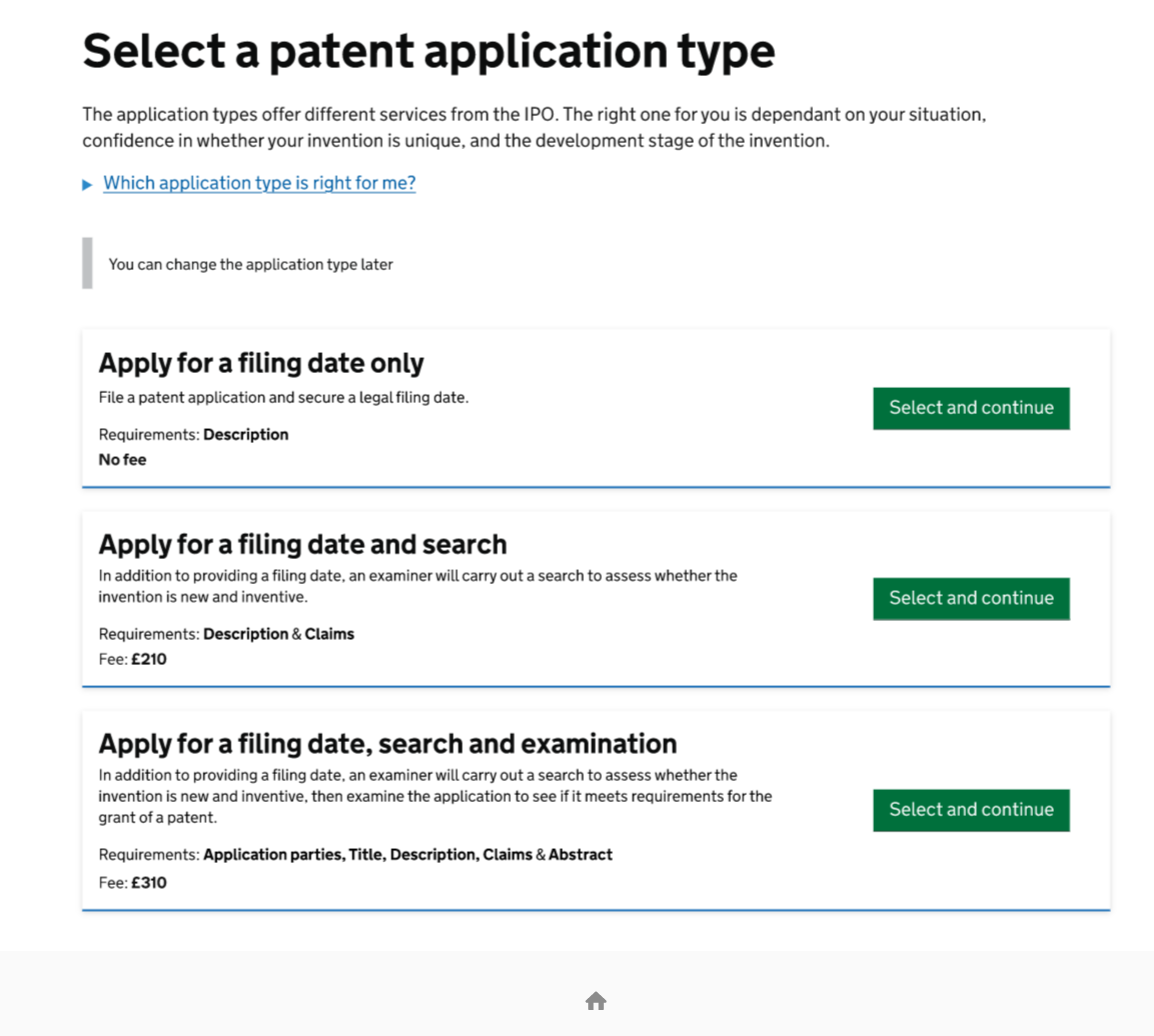Click the requirements line listing 'Application parties, Title'
Image resolution: width=1154 pixels, height=1036 pixels.
point(355,855)
